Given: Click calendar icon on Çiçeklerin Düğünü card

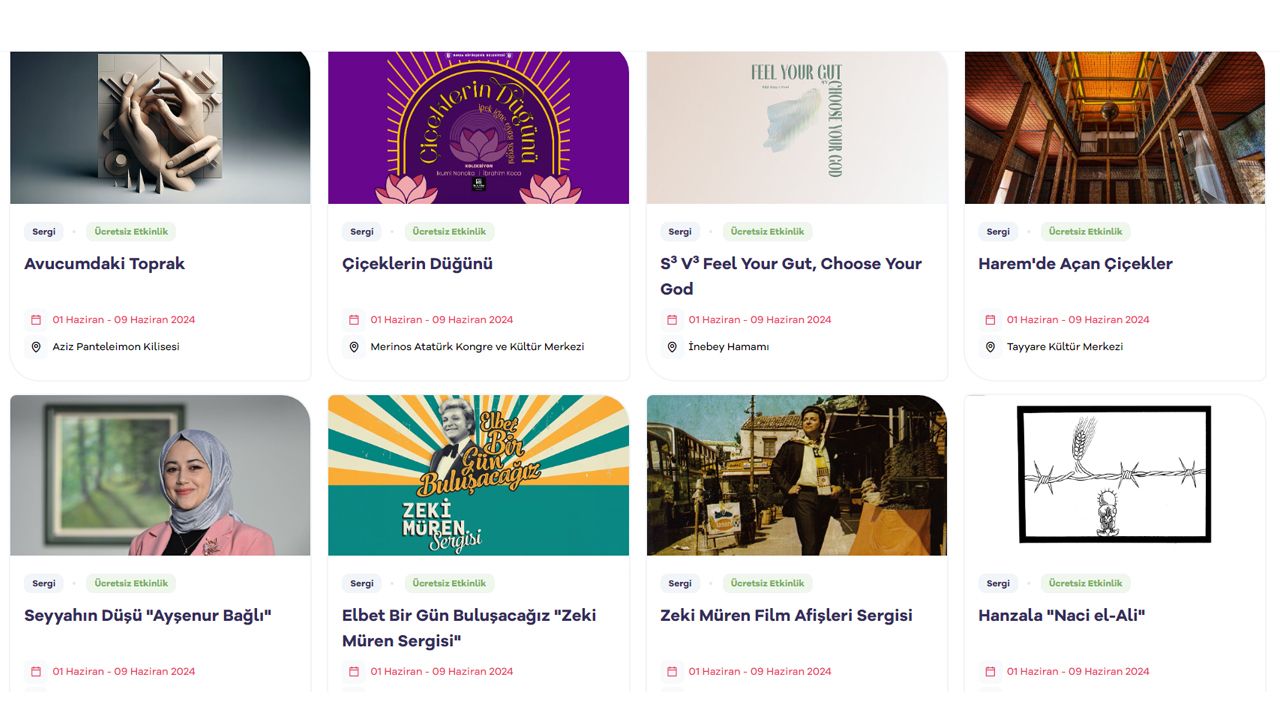Looking at the screenshot, I should 354,320.
